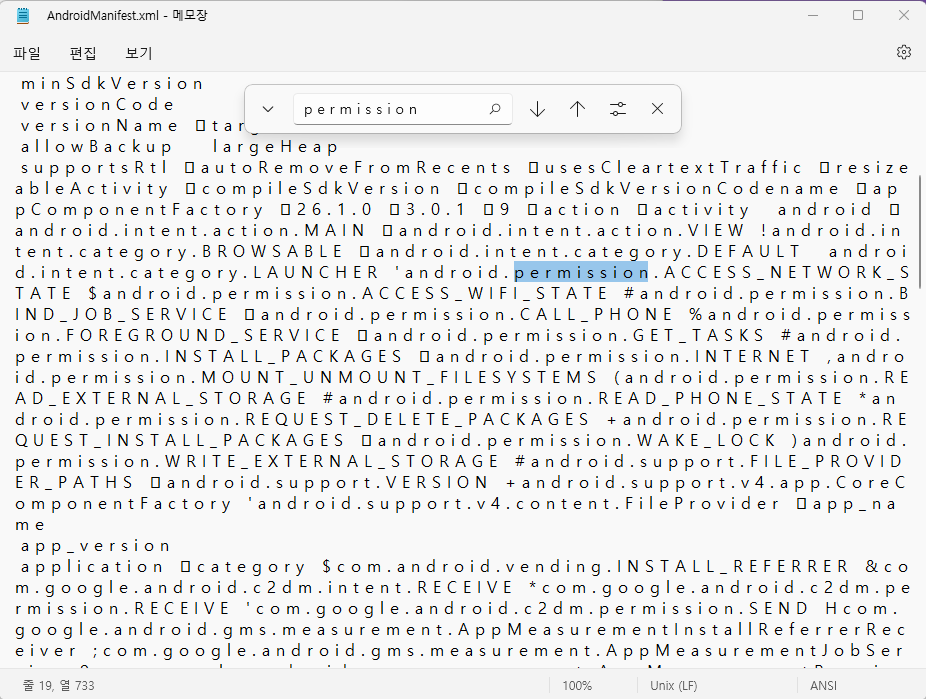The image size is (926, 699).
Task: Click the CALL_PHONE permission text
Action: coord(596,314)
